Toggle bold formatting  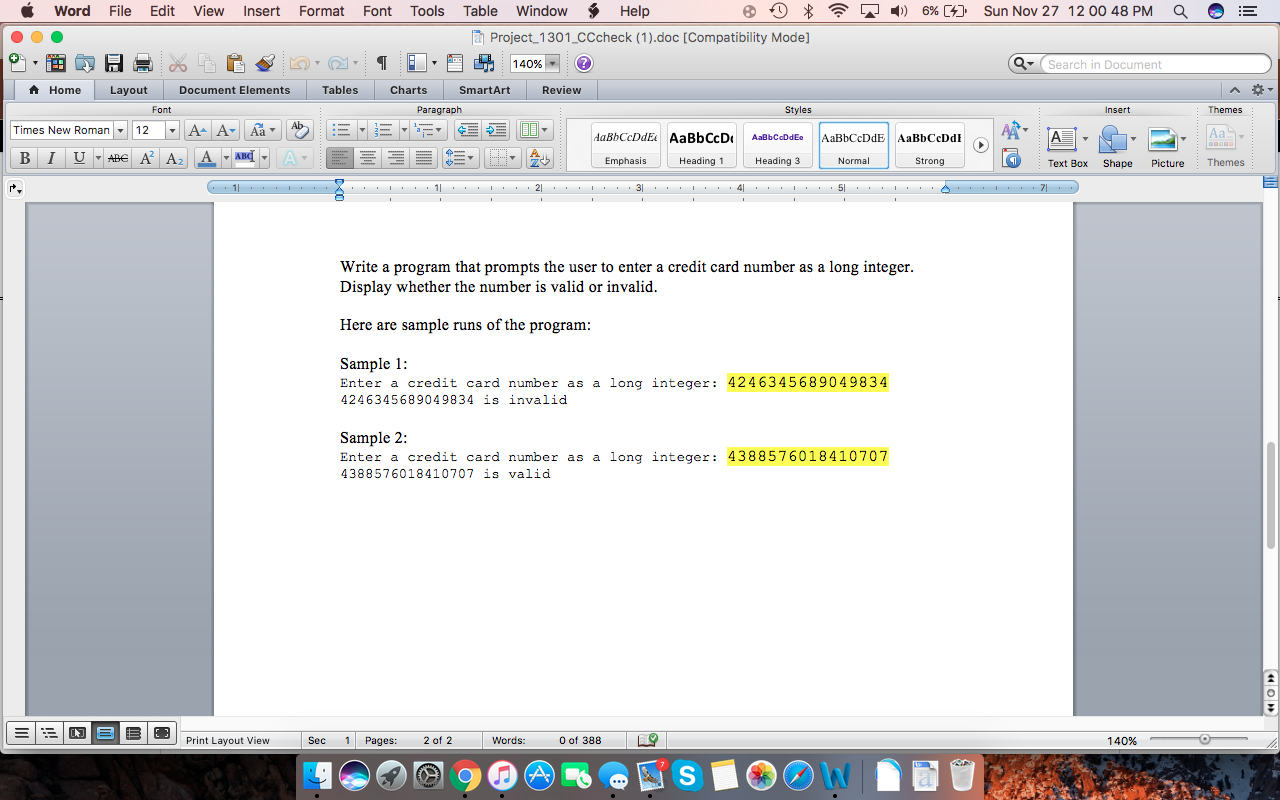(24, 158)
